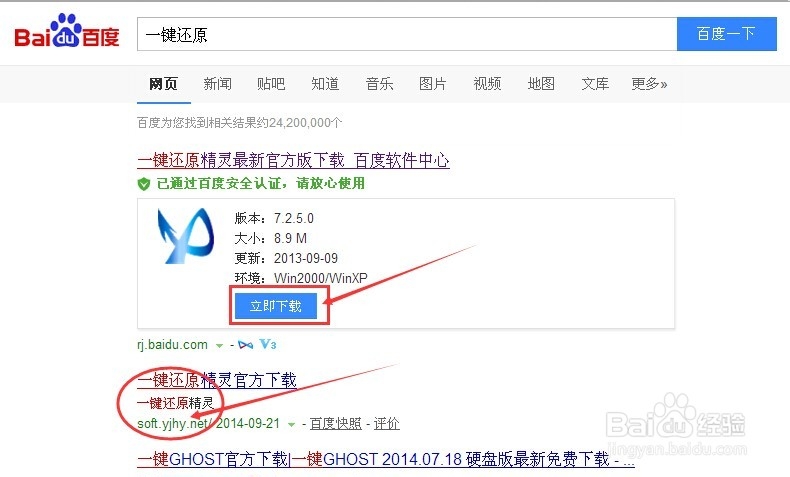Viewport: 790px width, 477px height.
Task: Switch to the 音乐 tab
Action: (379, 84)
